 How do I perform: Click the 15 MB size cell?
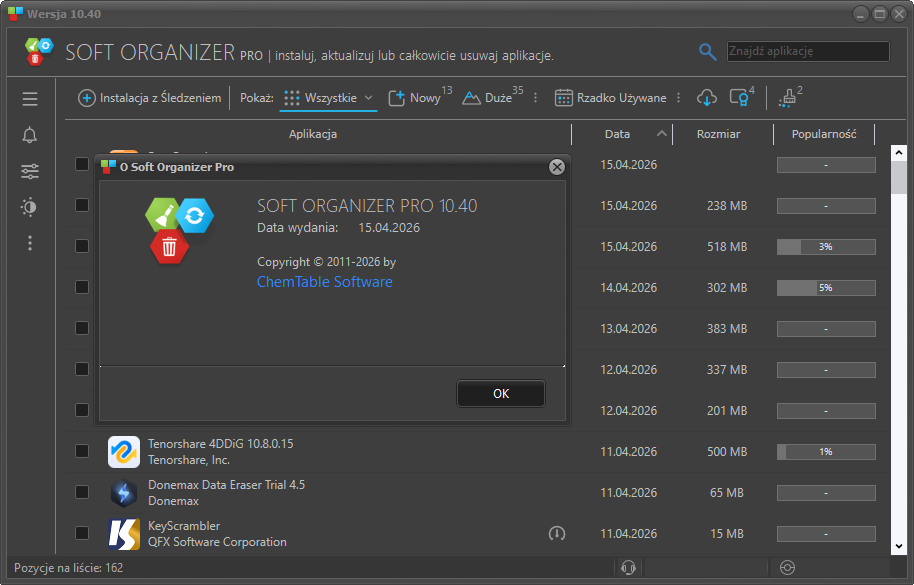pyautogui.click(x=726, y=534)
